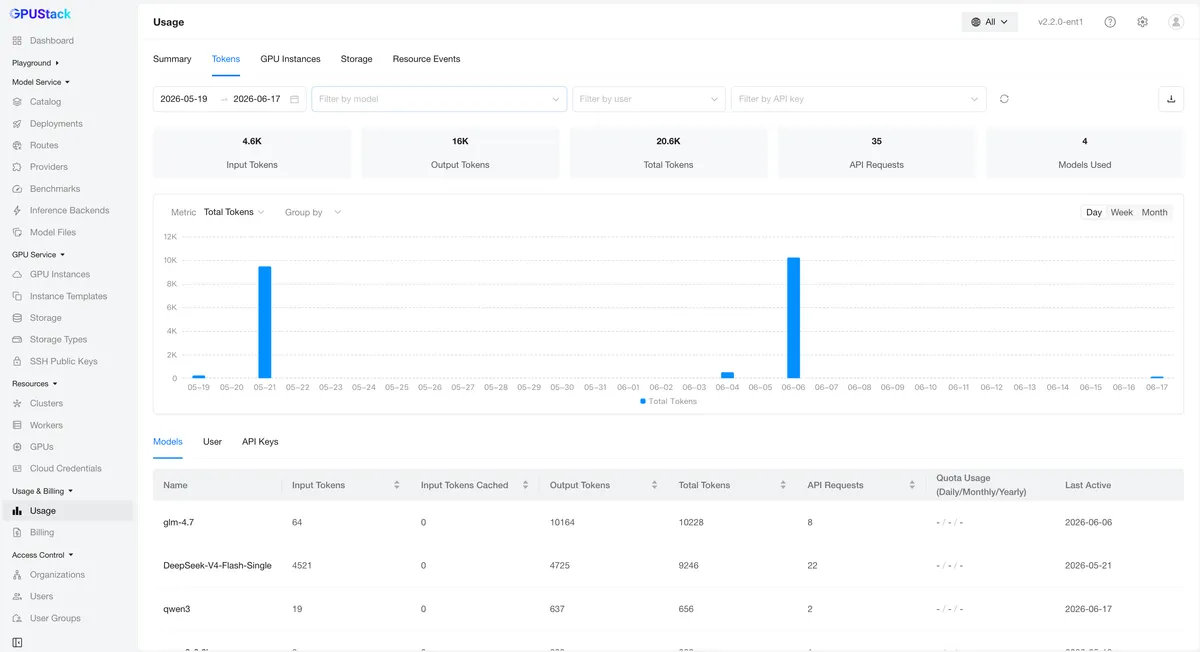The width and height of the screenshot is (1200, 652).
Task: Open the settings gear icon in header
Action: [x=1143, y=22]
